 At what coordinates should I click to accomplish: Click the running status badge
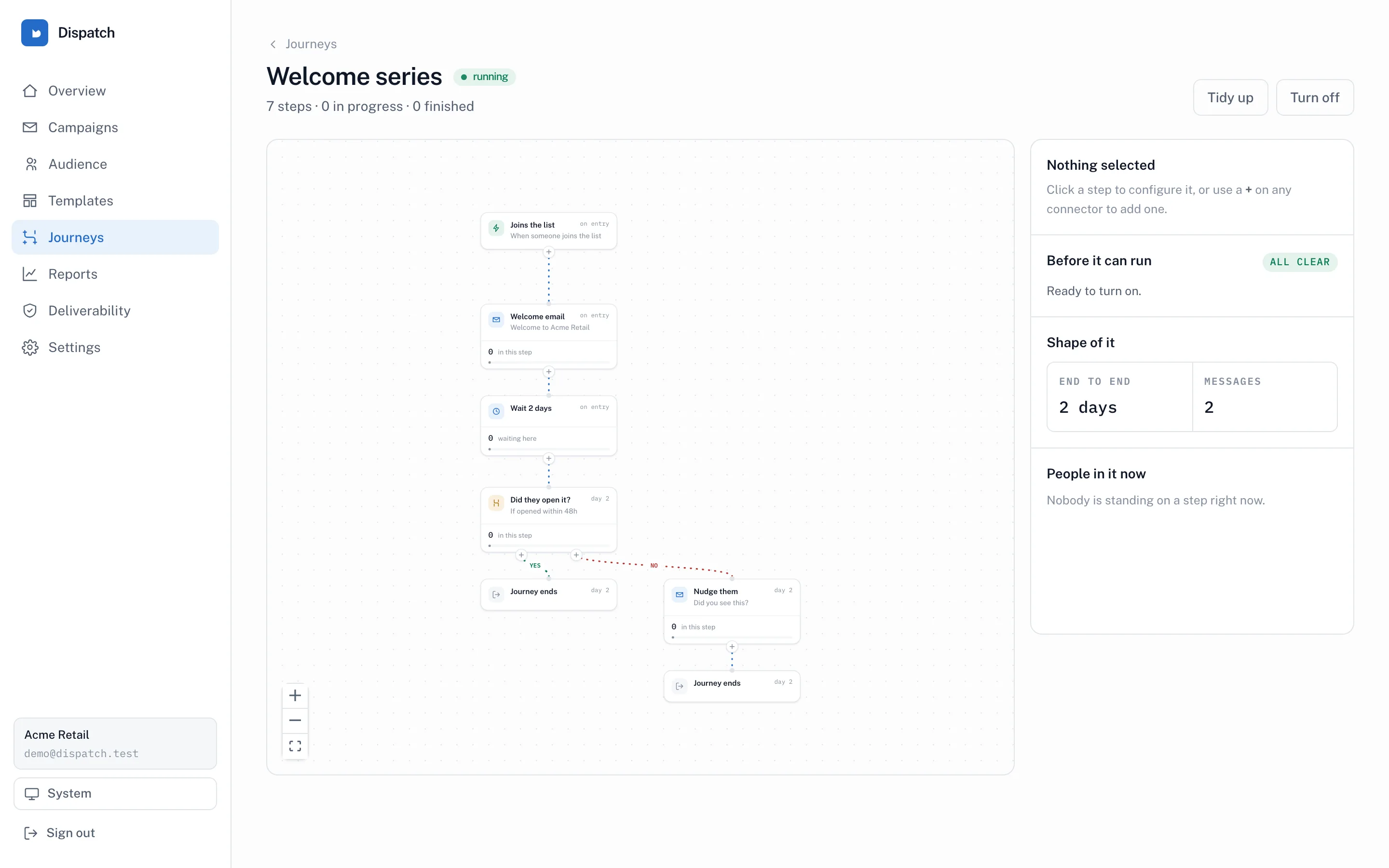[x=484, y=77]
